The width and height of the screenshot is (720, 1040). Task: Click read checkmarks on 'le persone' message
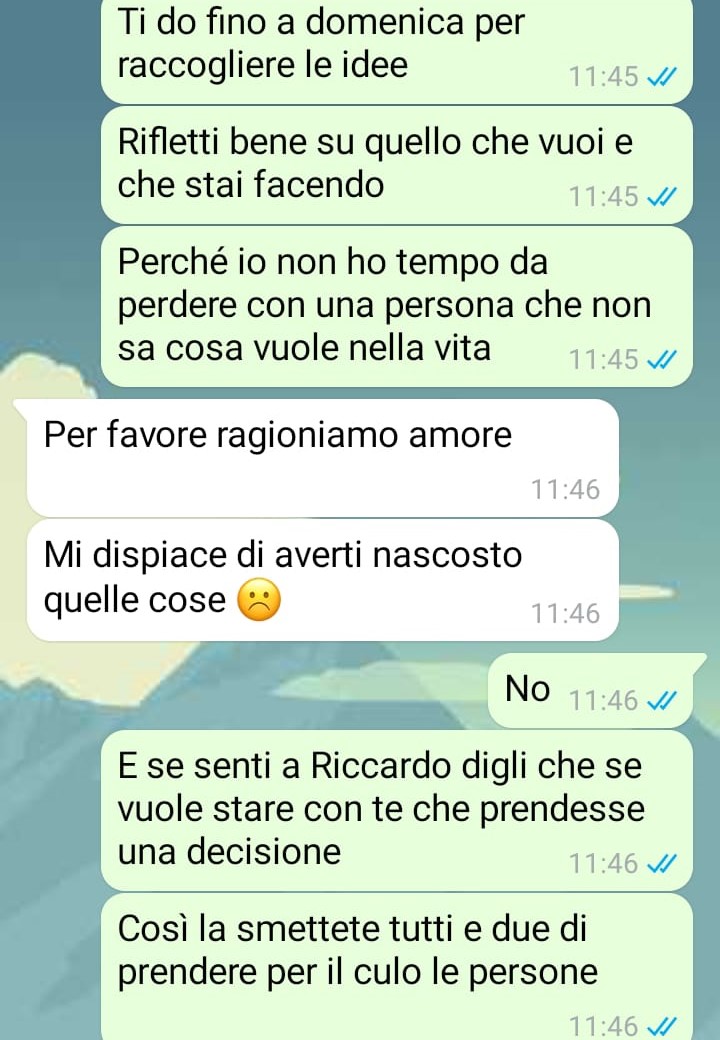[x=662, y=1027]
